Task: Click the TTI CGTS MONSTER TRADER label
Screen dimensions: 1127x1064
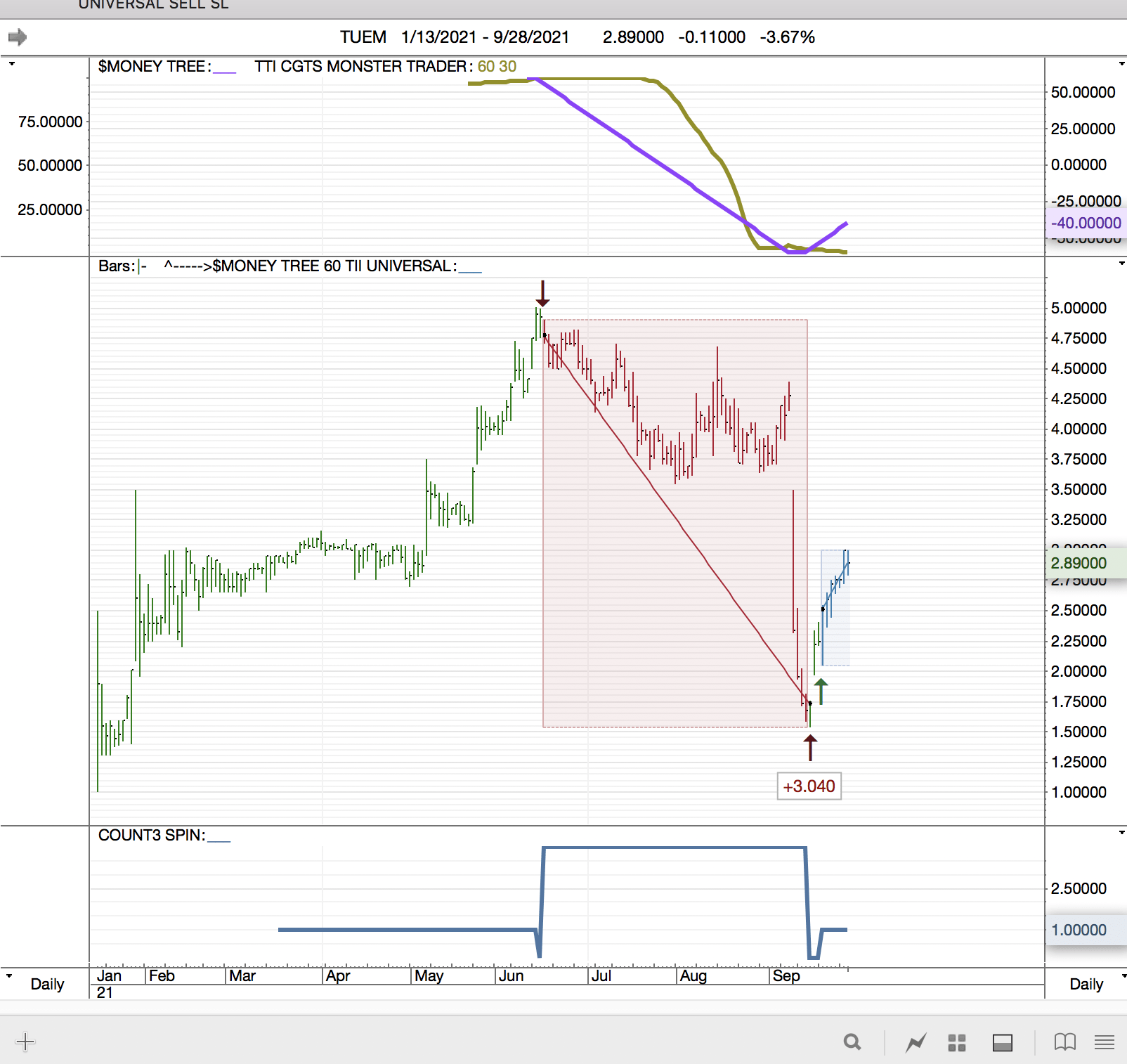Action: (364, 66)
